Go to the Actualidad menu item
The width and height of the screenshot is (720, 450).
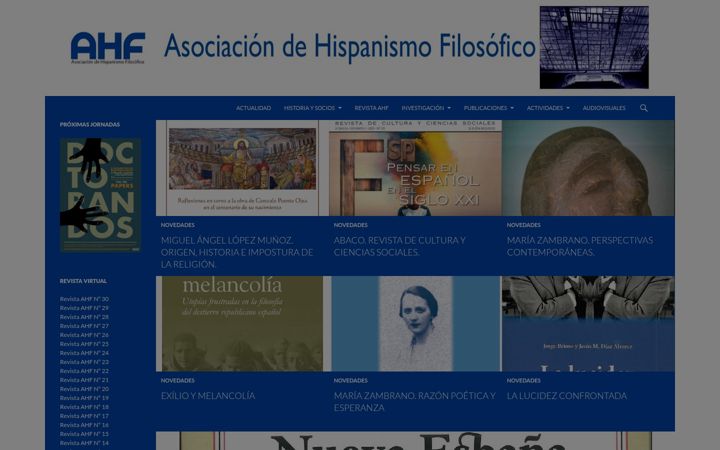coord(253,108)
